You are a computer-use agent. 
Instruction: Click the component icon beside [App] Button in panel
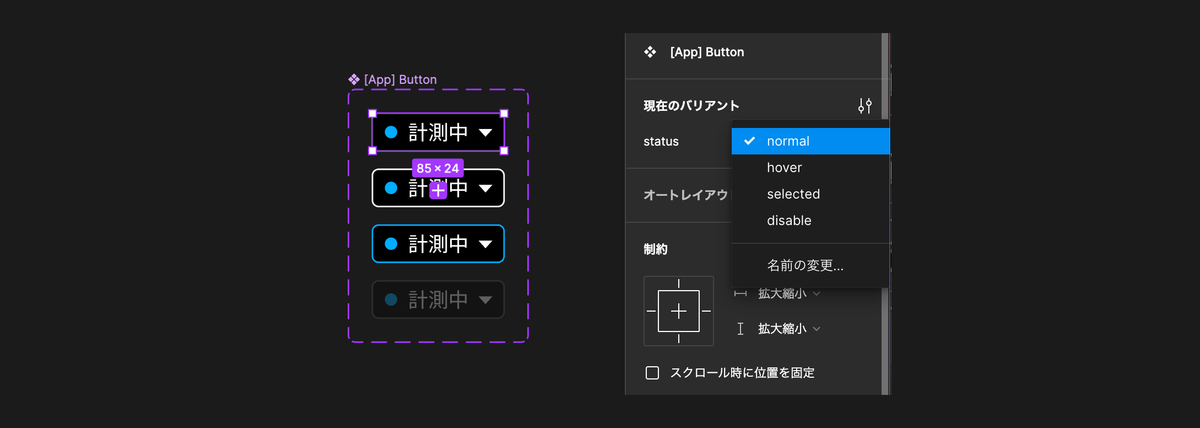[650, 51]
